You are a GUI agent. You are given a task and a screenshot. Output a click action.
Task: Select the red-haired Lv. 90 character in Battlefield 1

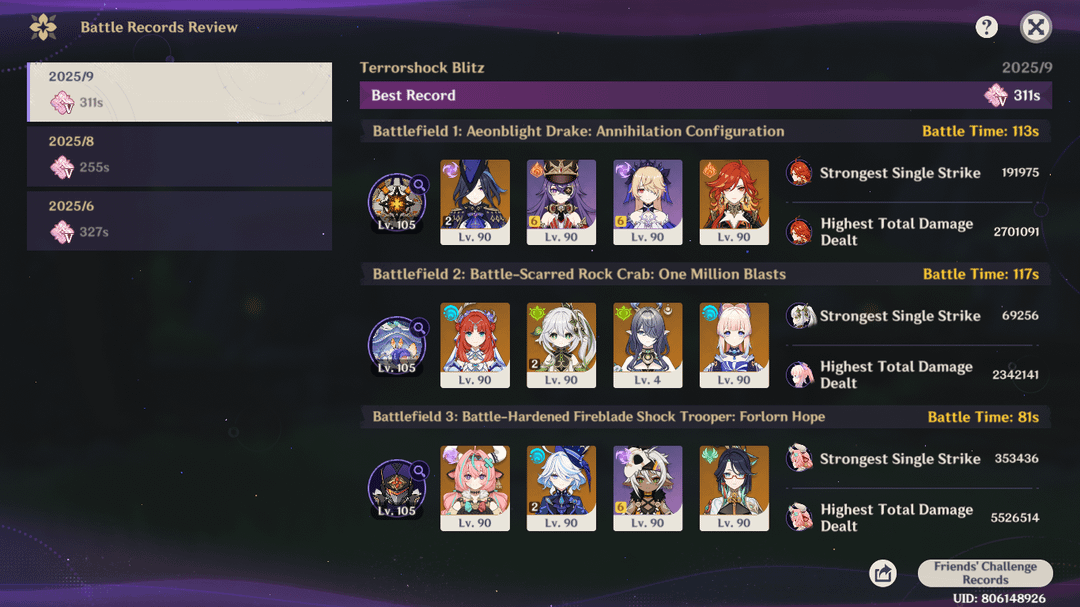[x=734, y=202]
